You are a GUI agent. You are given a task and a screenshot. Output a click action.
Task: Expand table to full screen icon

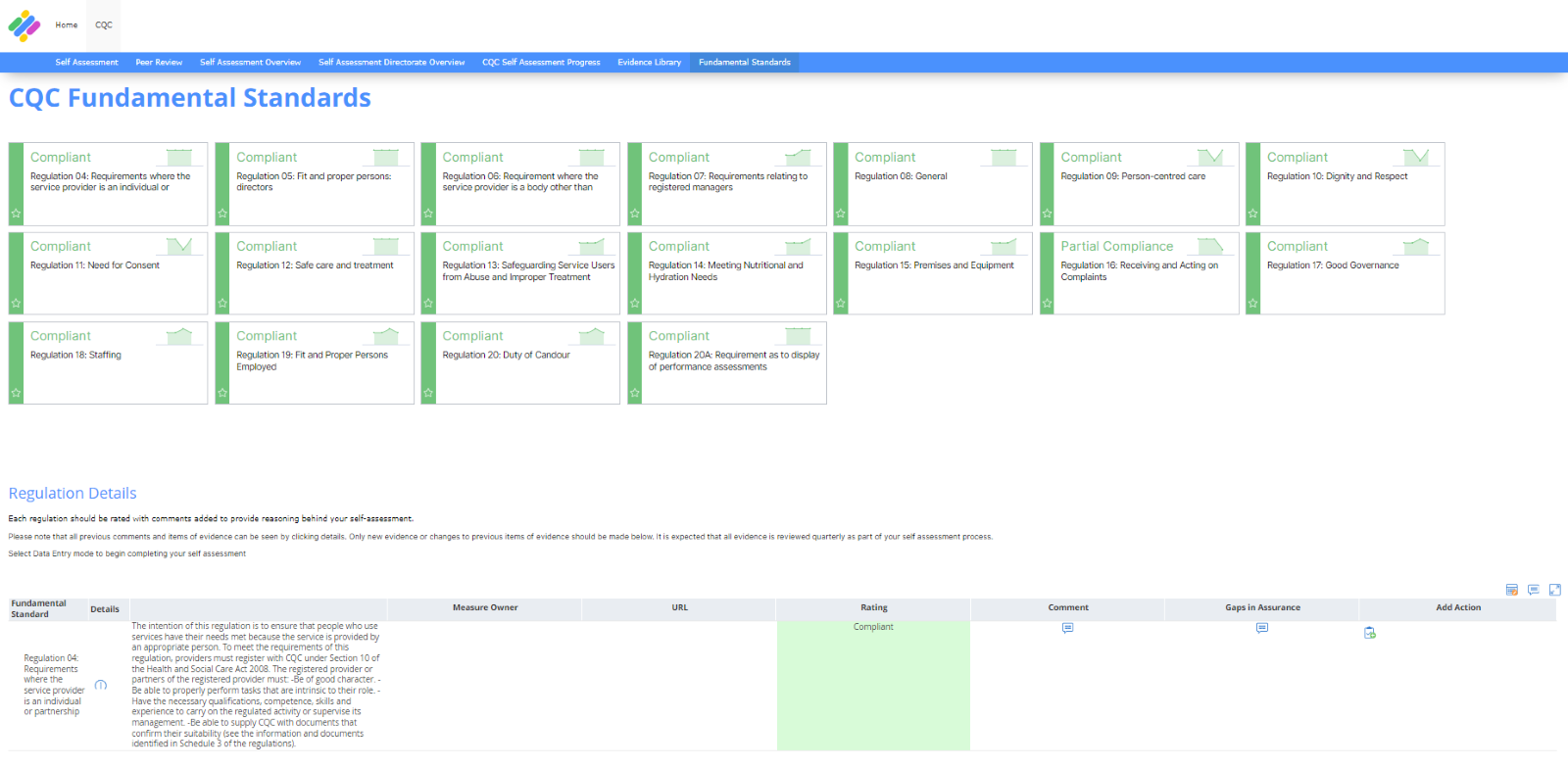[1554, 590]
